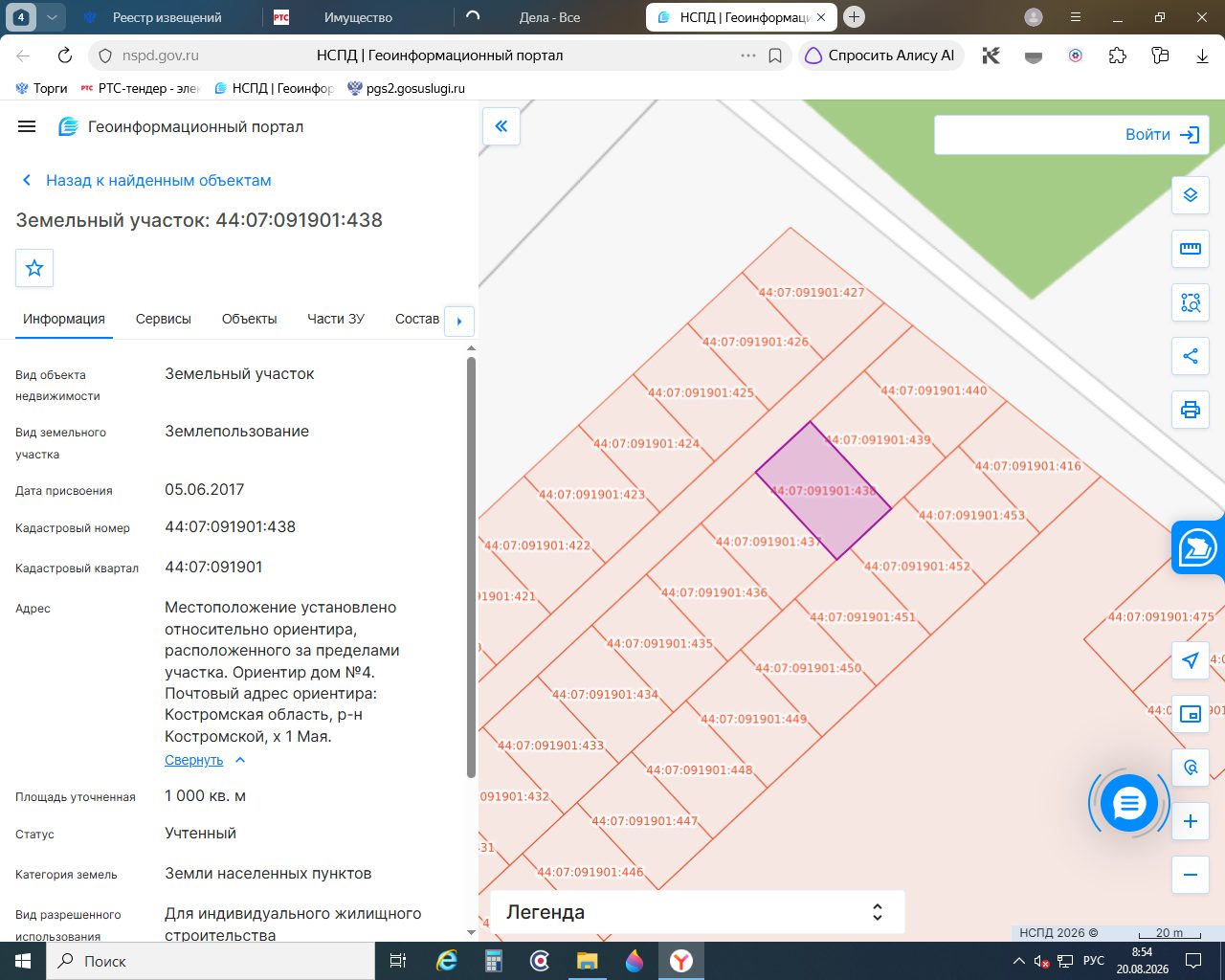Click Windows search box Поиск
The height and width of the screenshot is (980, 1225).
209,961
